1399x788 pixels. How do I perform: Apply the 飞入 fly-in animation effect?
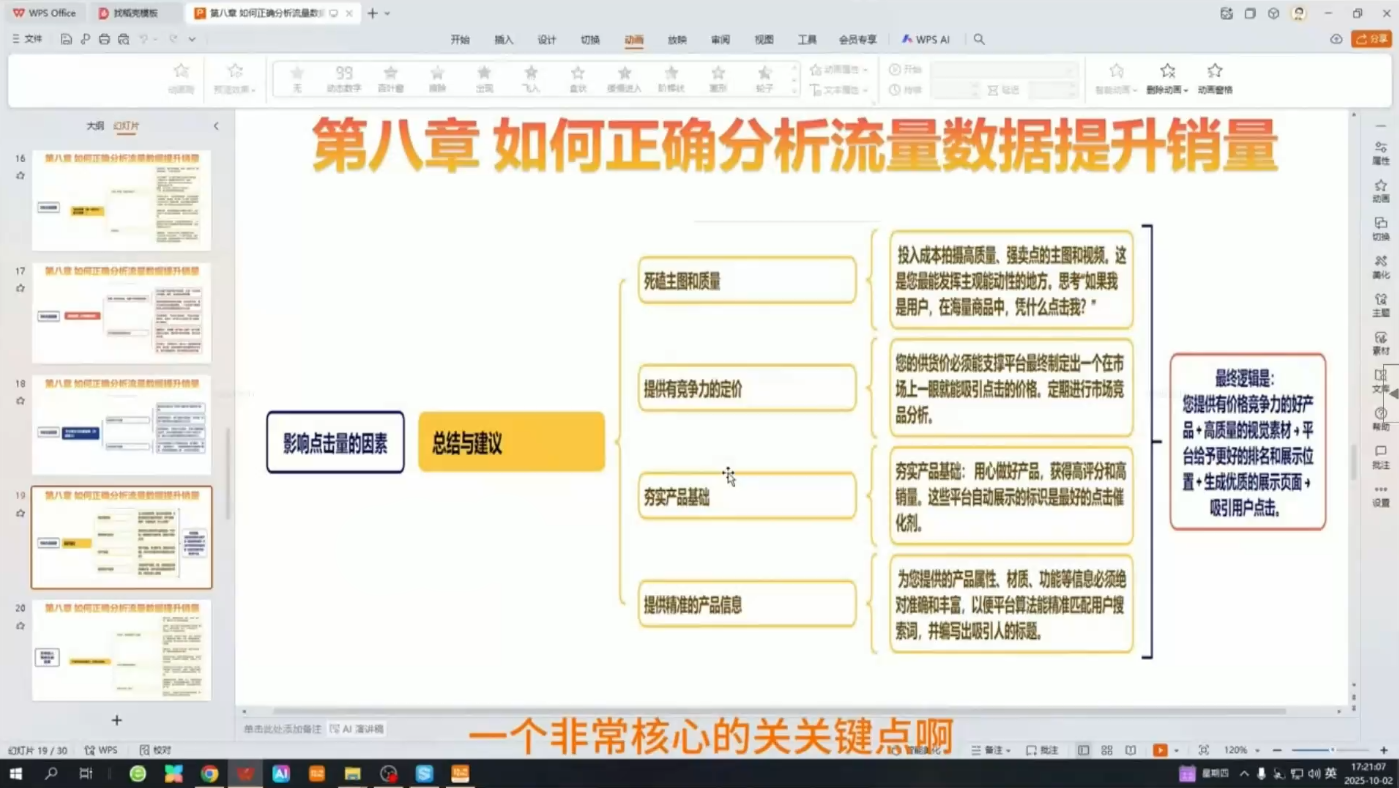click(531, 79)
